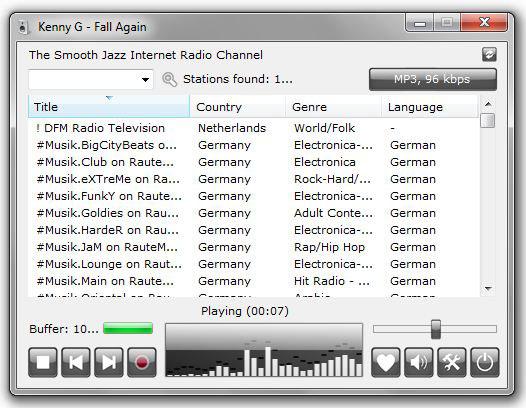526x408 pixels.
Task: Minimize the radio player window
Action: (x=420, y=23)
